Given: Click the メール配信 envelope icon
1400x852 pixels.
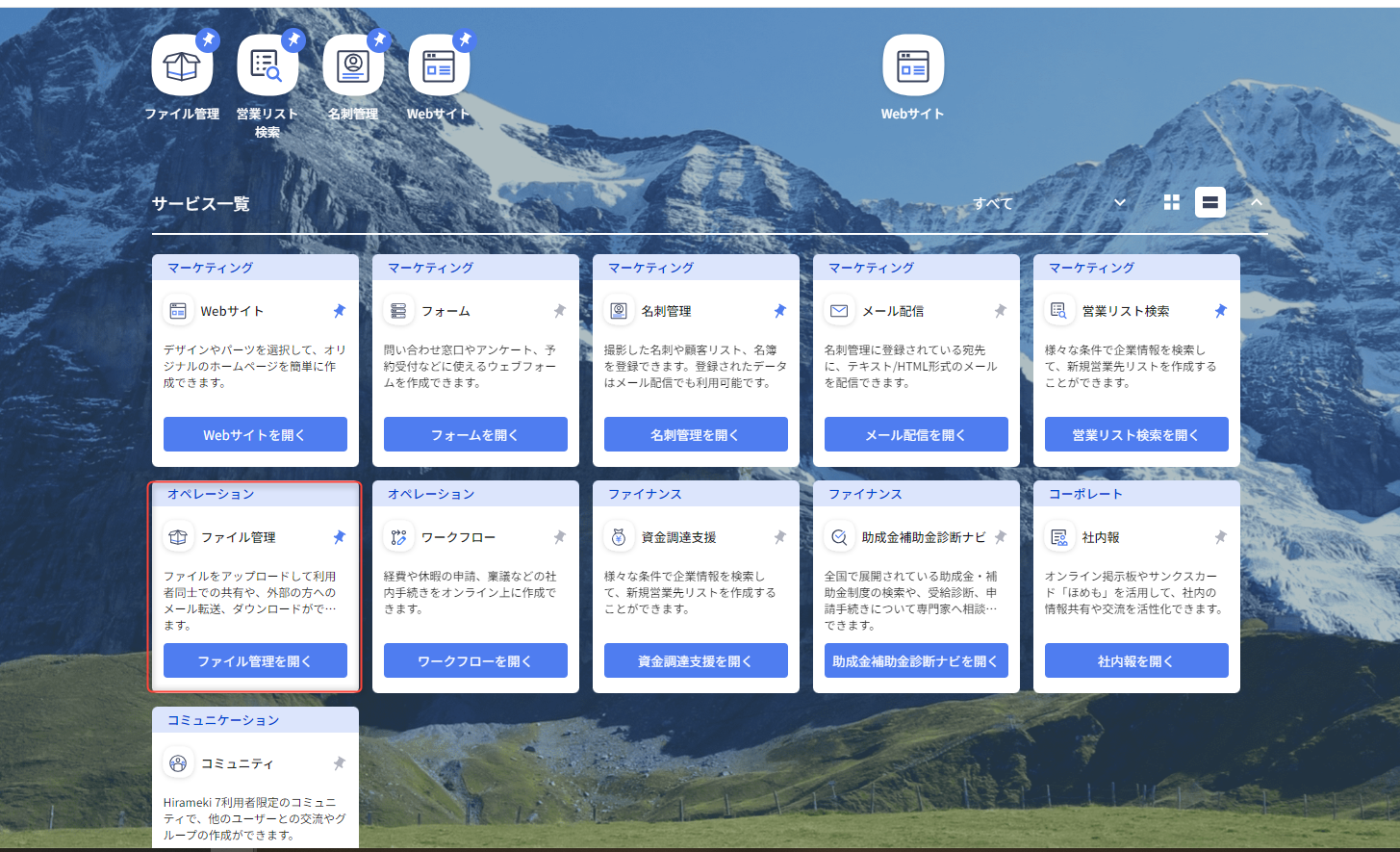Looking at the screenshot, I should 839,311.
